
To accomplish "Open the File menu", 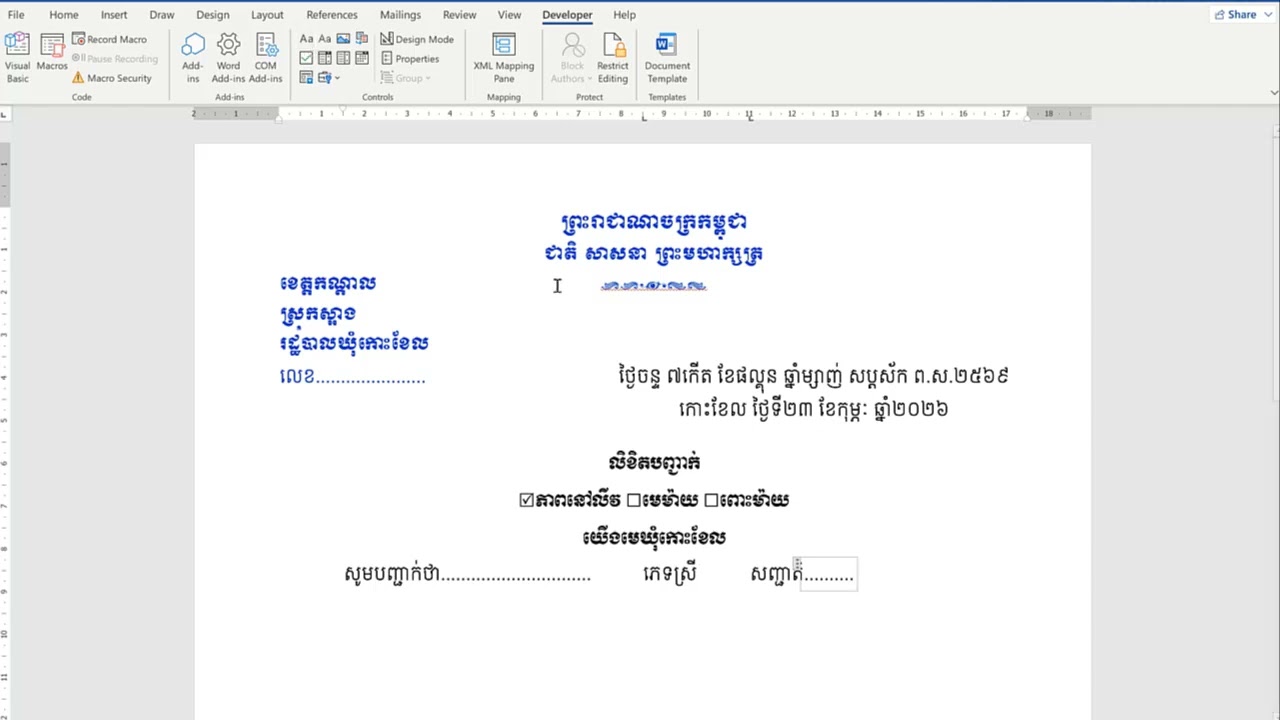I will tap(16, 14).
